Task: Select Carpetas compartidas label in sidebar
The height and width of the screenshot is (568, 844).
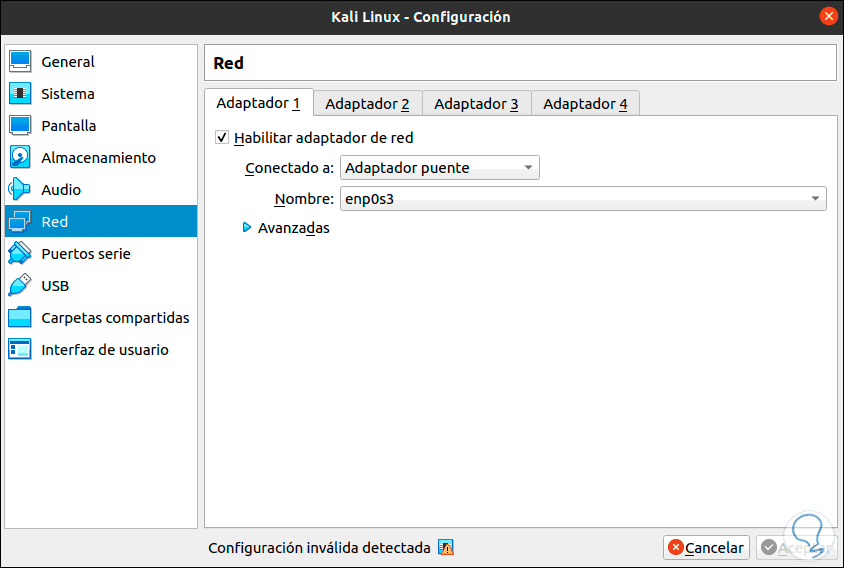Action: pos(115,318)
